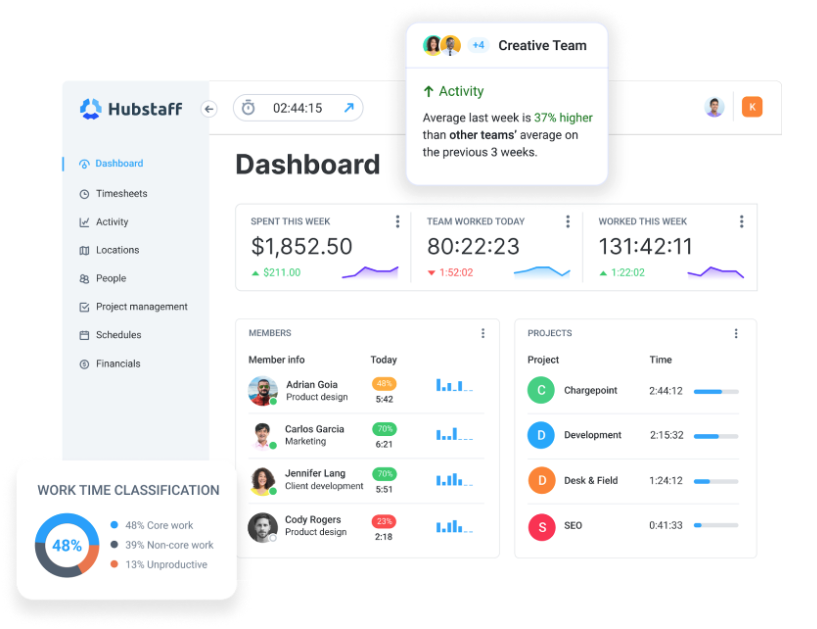
Task: Open the orange K account avatar
Action: 752,107
